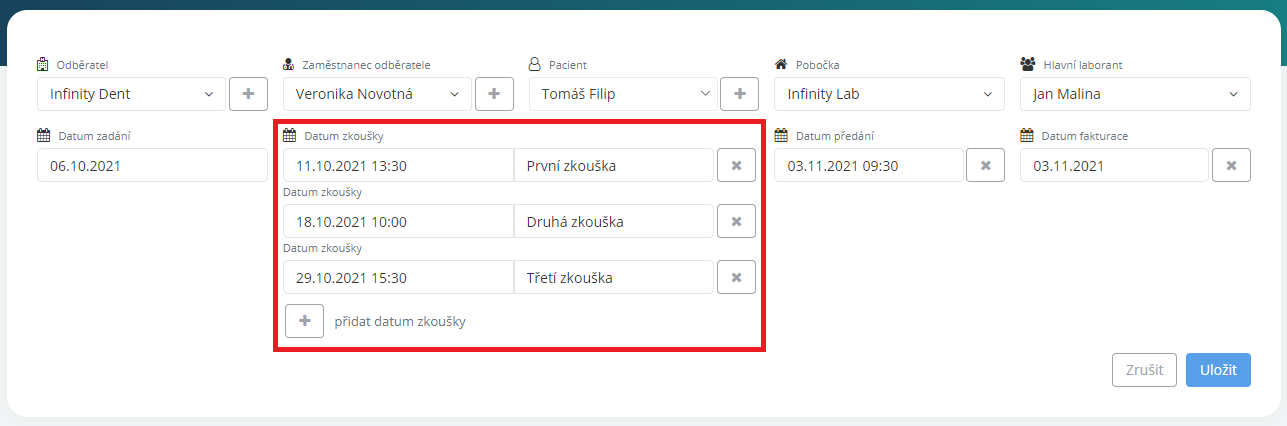The image size is (1287, 426).
Task: Edit the 11.10.2021 13:30 exam date field
Action: [x=398, y=166]
